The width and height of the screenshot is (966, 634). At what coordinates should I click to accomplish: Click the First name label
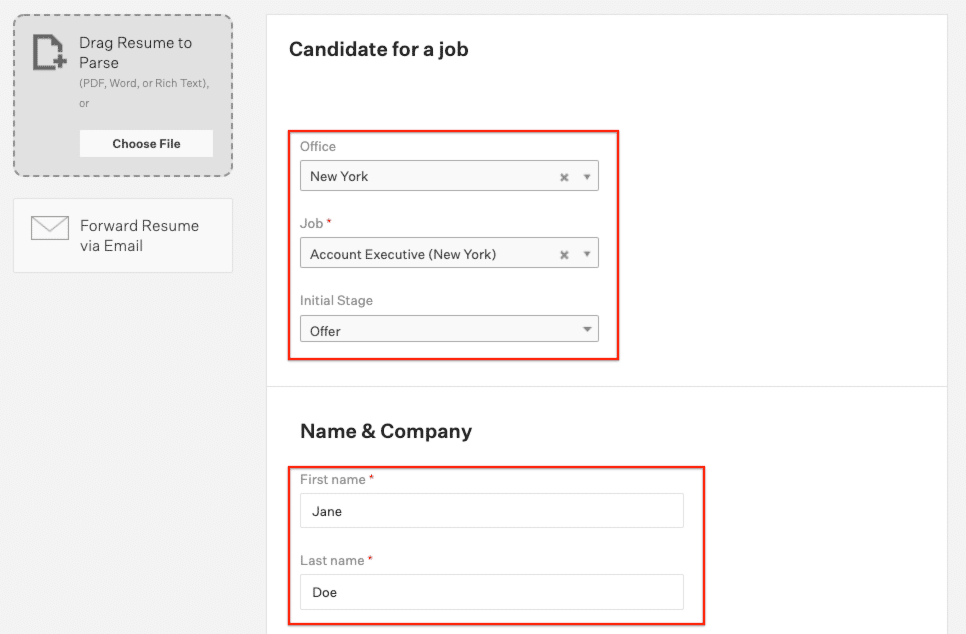pos(333,479)
